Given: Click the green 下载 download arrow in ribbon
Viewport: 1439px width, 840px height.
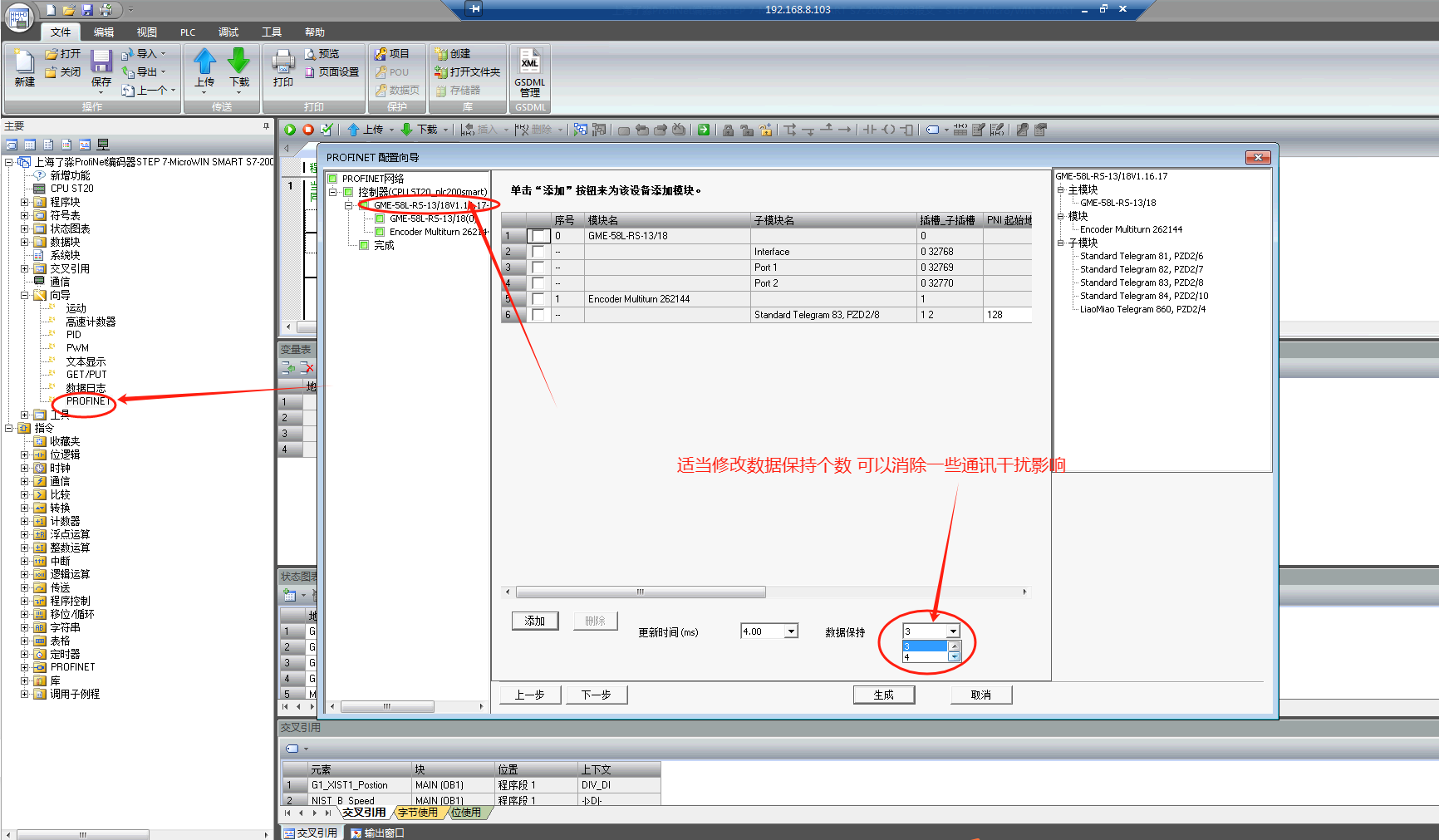Looking at the screenshot, I should coord(239,61).
